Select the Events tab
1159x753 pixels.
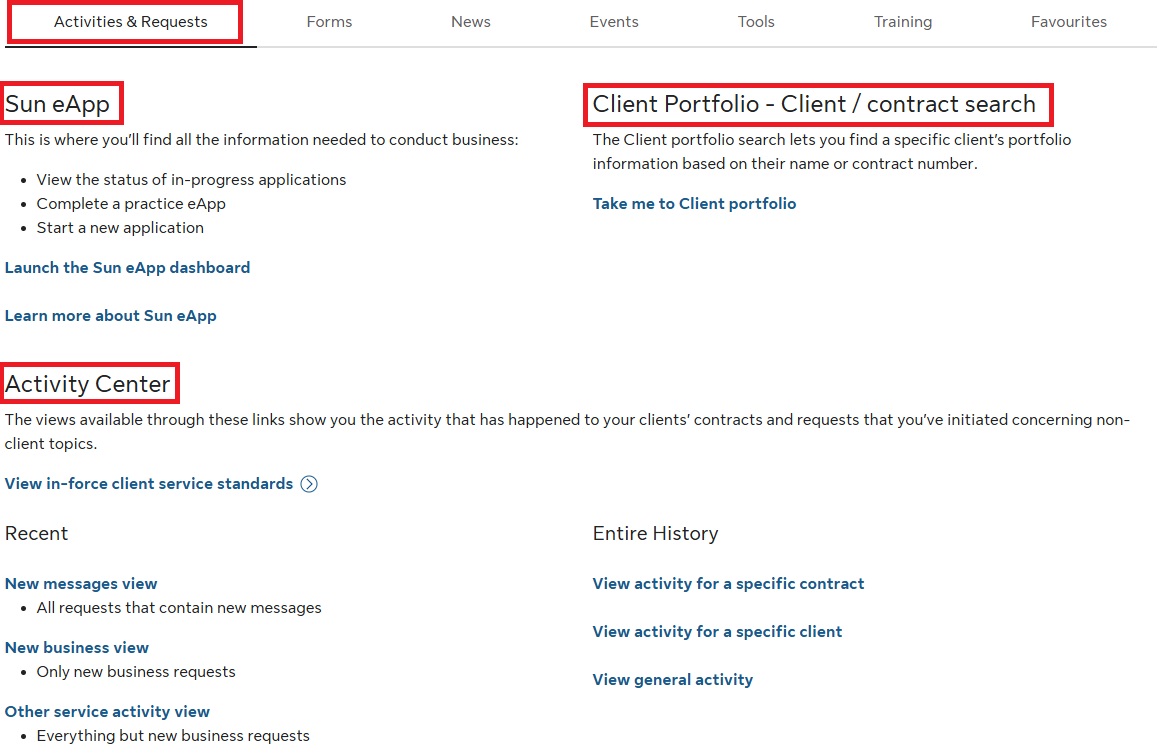click(x=614, y=22)
